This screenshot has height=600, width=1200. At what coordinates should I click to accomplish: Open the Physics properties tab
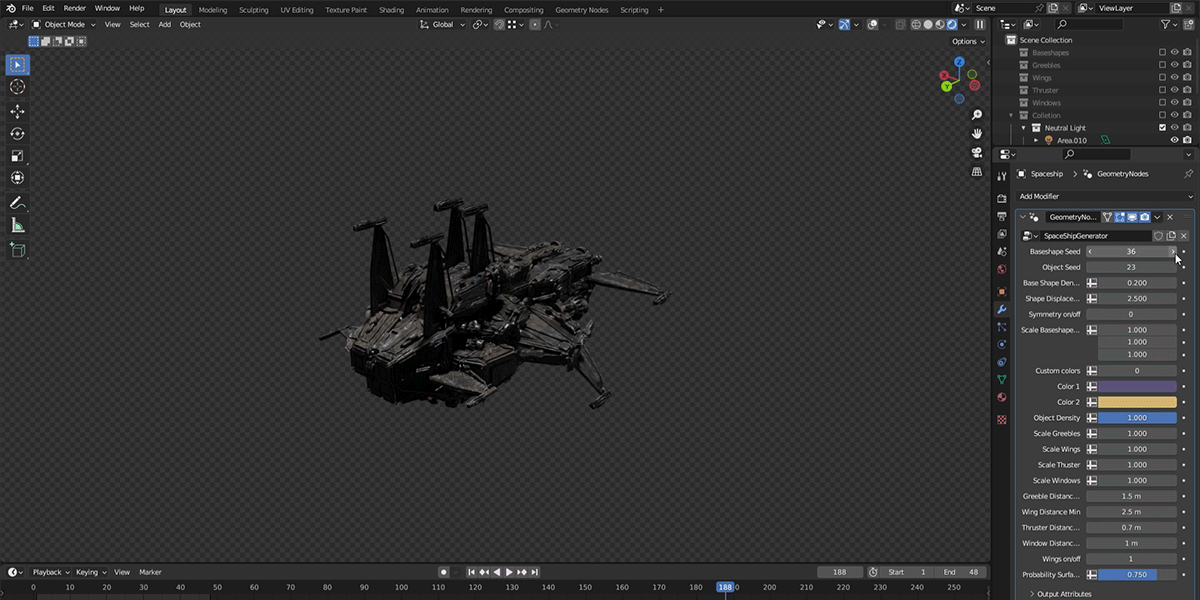pos(1001,344)
